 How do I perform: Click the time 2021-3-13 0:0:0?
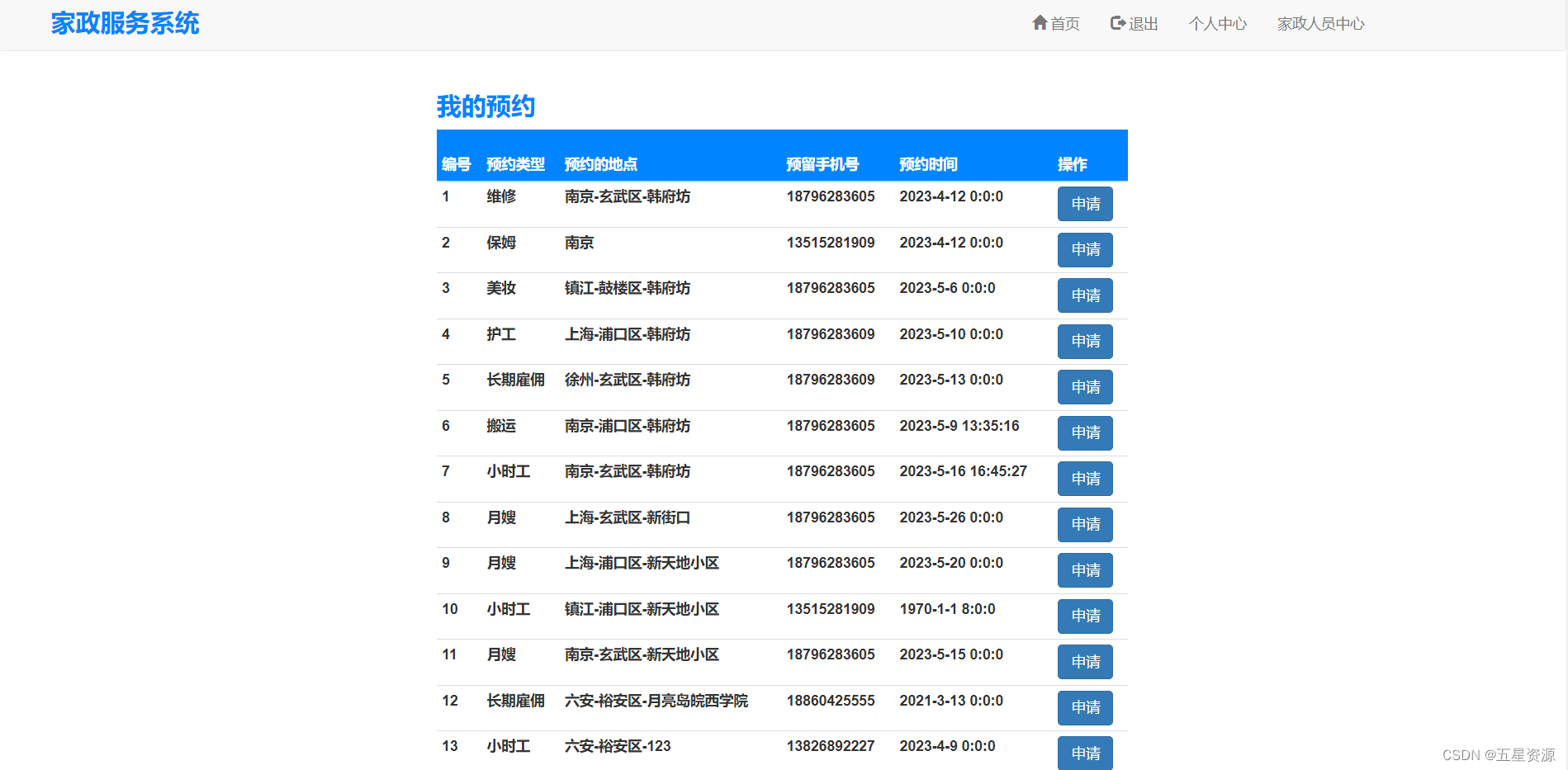pos(951,701)
